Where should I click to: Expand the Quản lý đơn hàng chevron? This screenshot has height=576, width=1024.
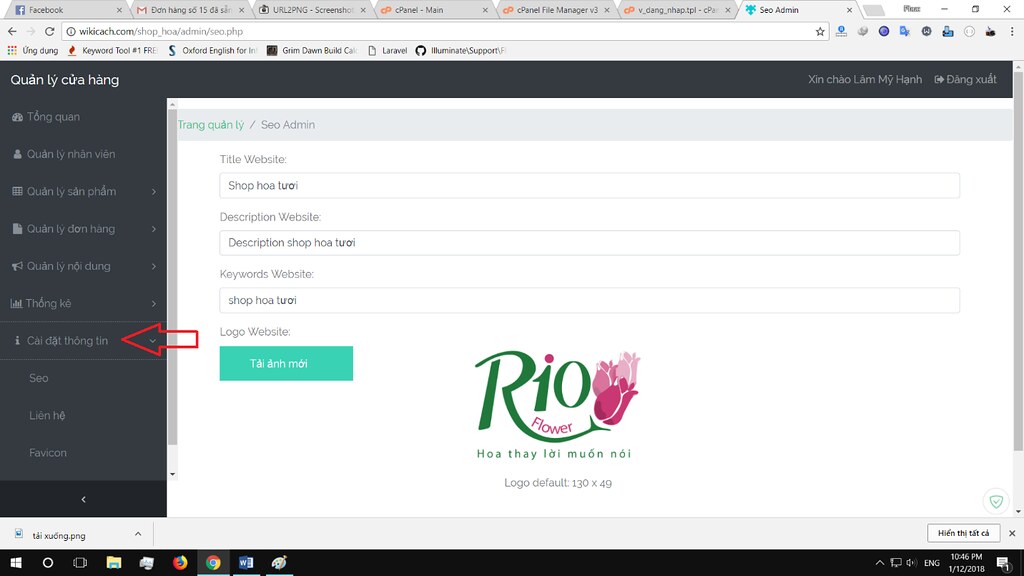click(154, 229)
